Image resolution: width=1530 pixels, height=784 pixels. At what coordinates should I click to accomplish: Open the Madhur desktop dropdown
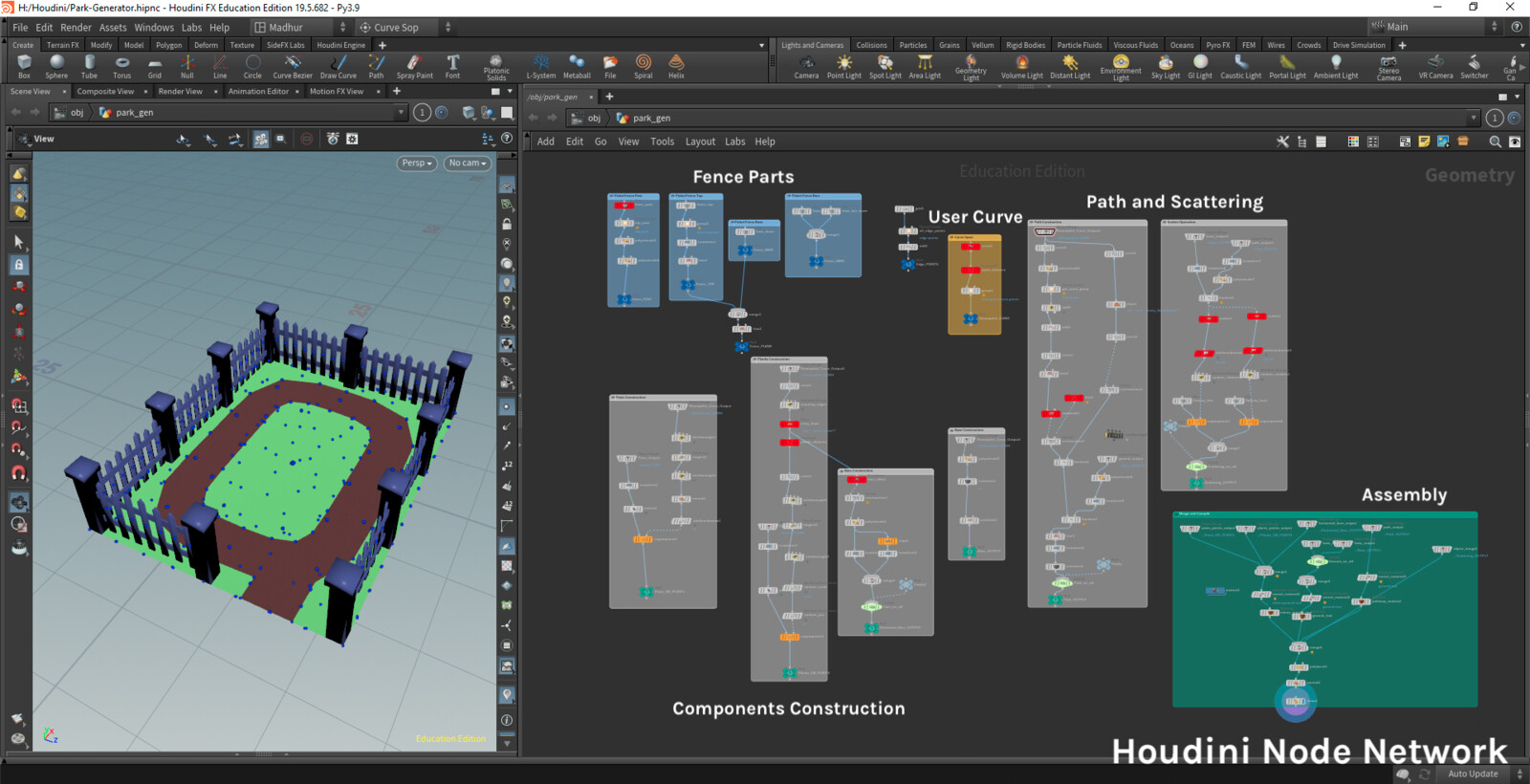tap(300, 28)
